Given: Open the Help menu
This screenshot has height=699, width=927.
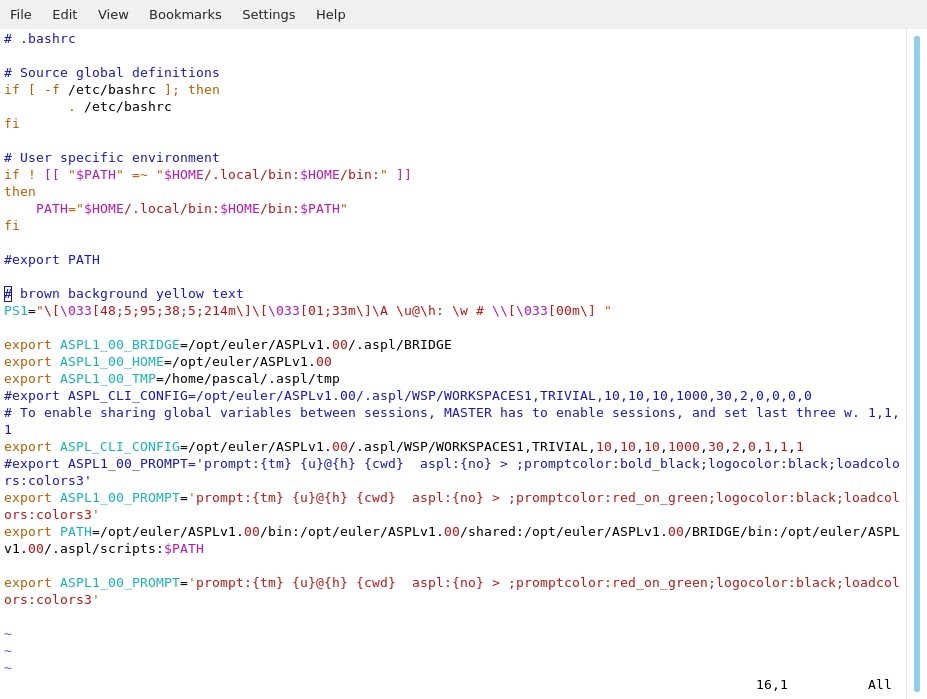Looking at the screenshot, I should [x=331, y=14].
